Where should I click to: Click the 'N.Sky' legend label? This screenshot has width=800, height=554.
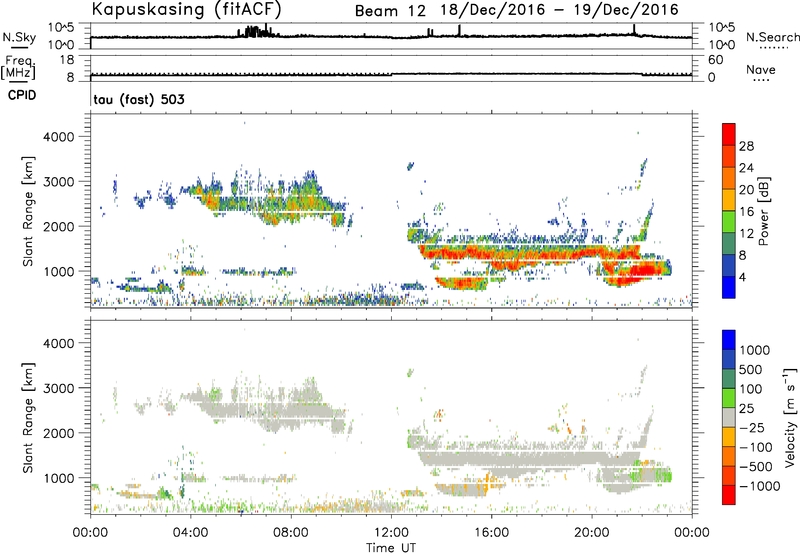(19, 37)
